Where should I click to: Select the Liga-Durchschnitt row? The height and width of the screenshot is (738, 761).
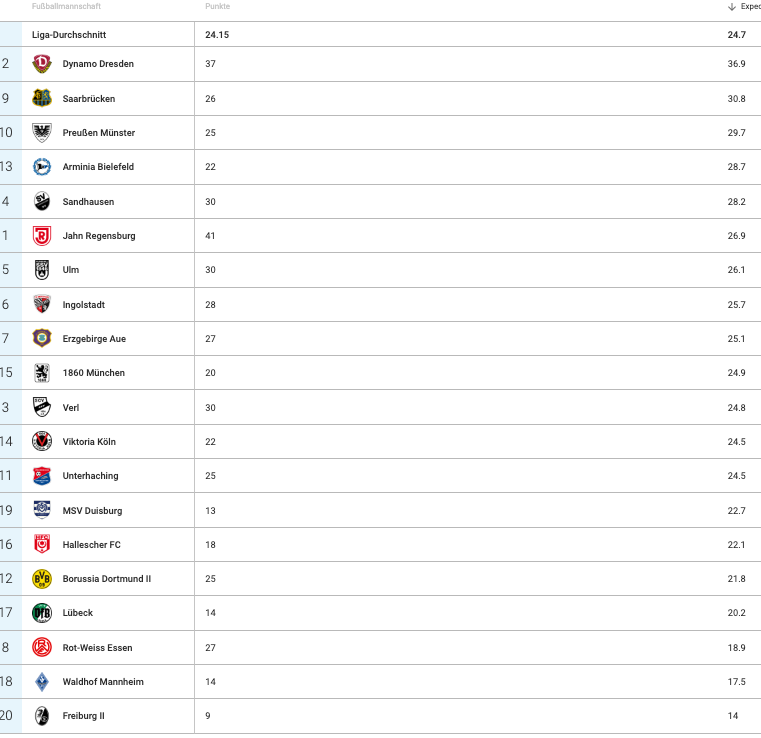[x=380, y=34]
